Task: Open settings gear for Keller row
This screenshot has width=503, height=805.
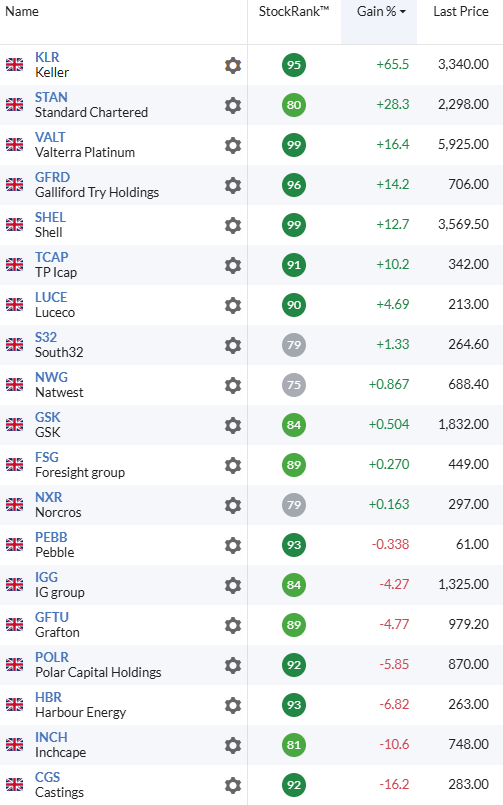Action: coord(233,65)
